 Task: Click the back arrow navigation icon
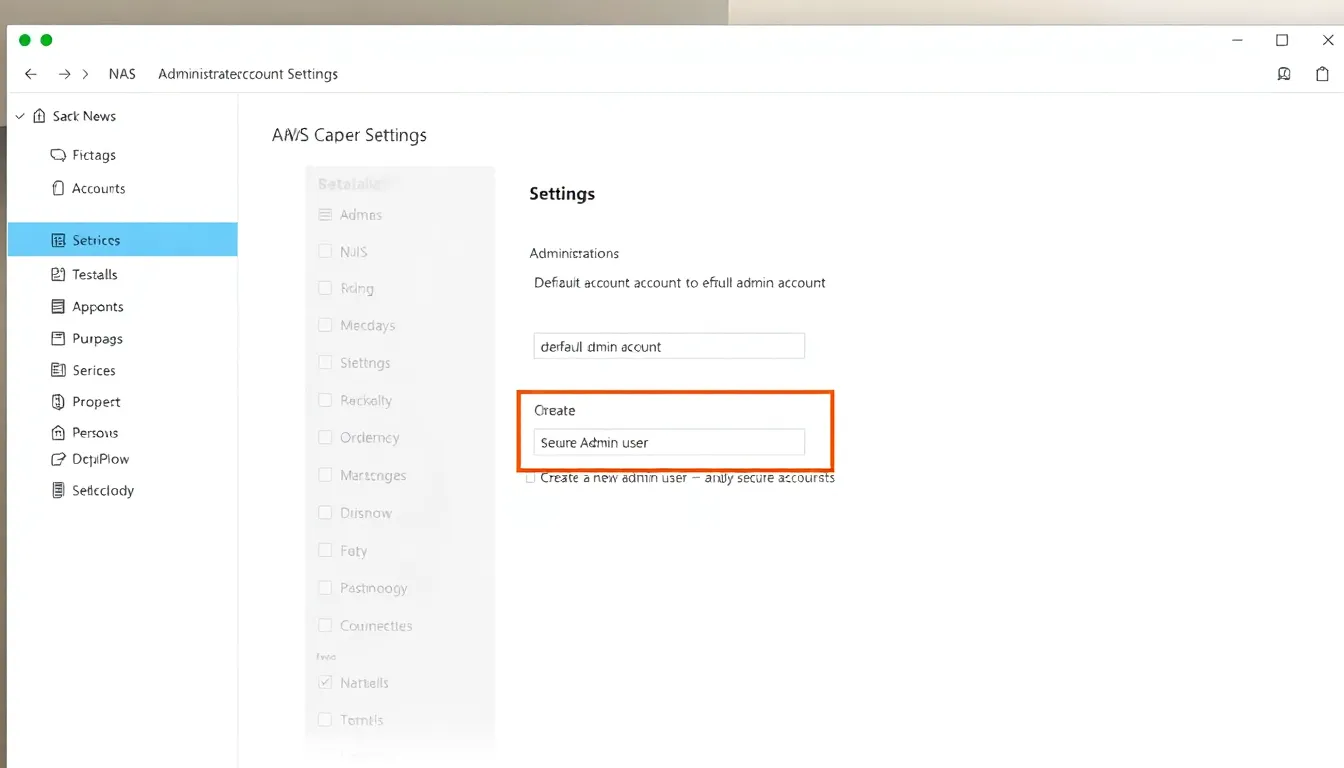[31, 74]
